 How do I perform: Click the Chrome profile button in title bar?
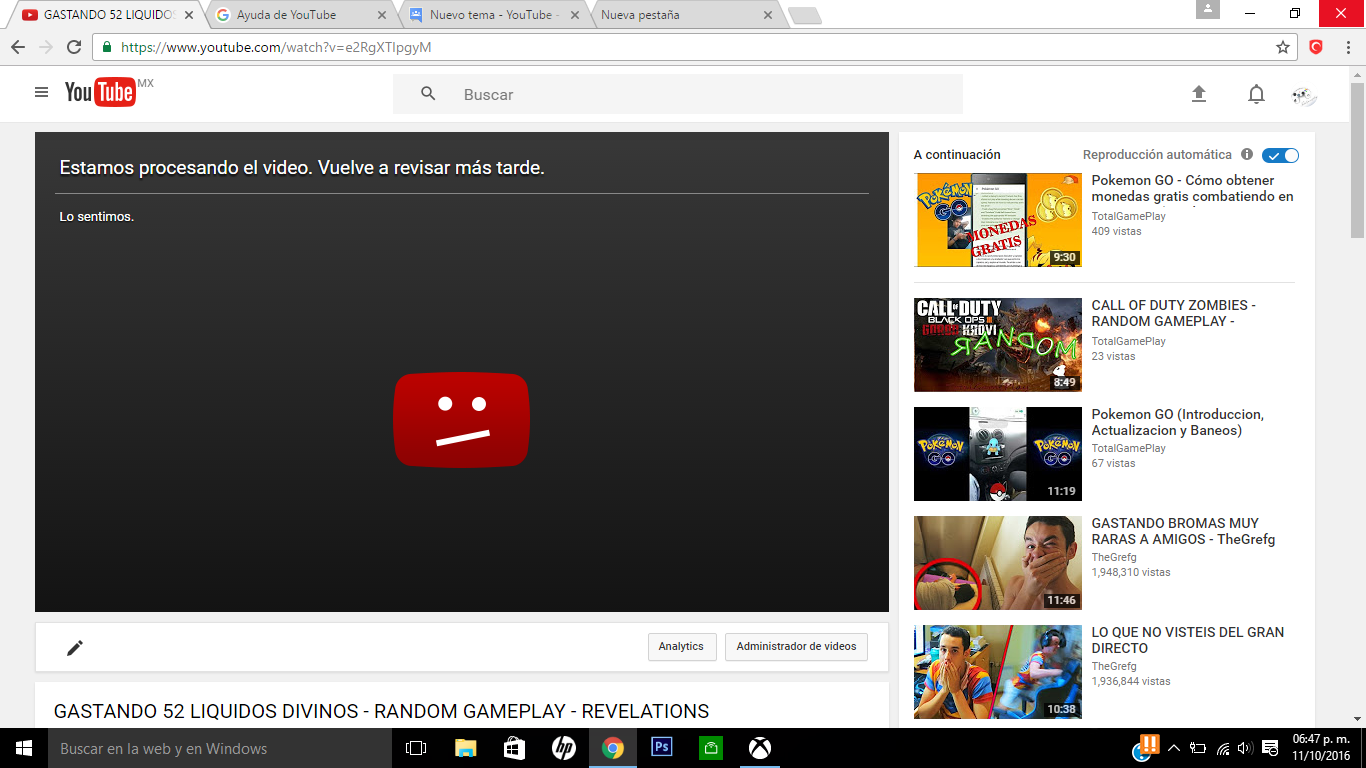pos(1208,10)
